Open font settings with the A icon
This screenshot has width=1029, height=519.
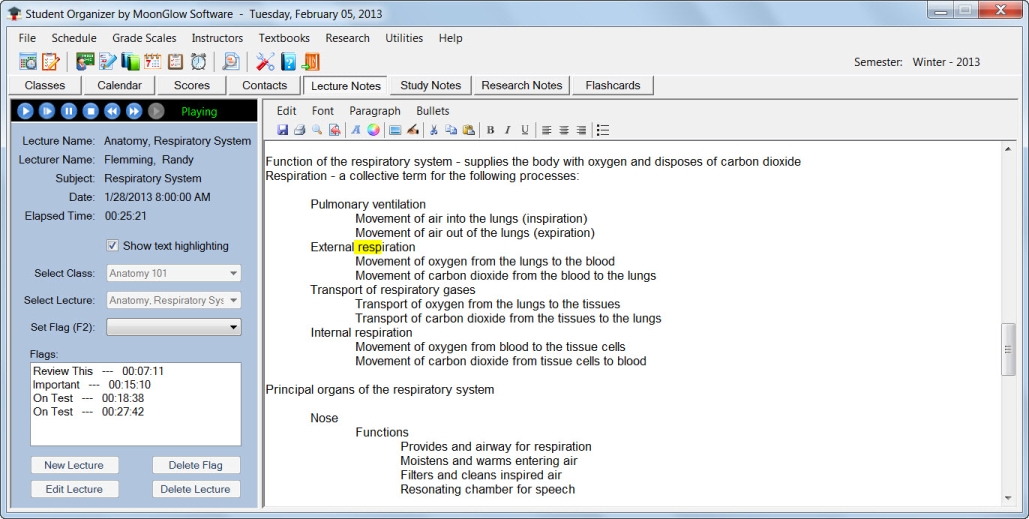point(356,130)
